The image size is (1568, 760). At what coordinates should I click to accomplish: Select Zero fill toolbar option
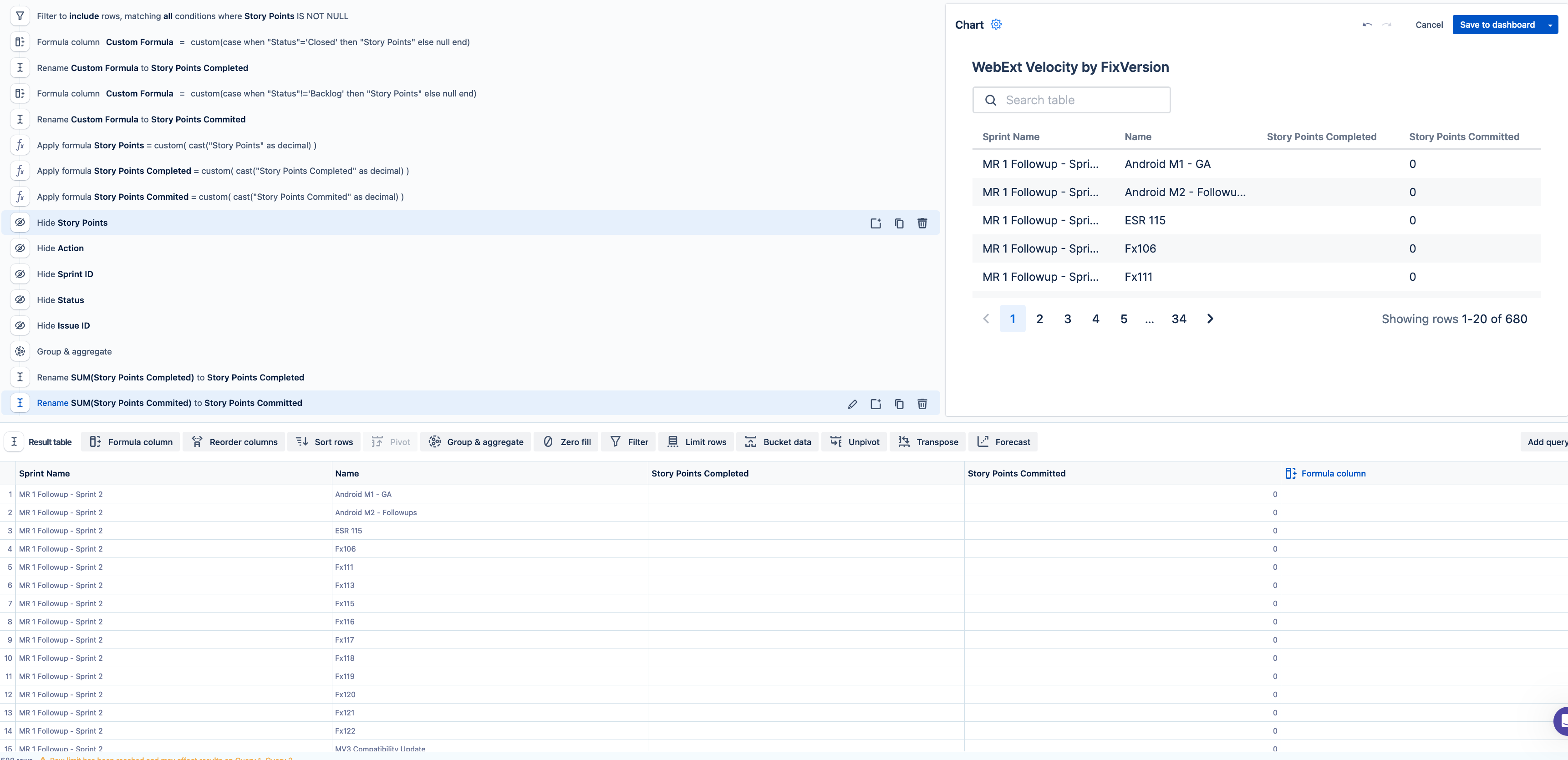(567, 442)
